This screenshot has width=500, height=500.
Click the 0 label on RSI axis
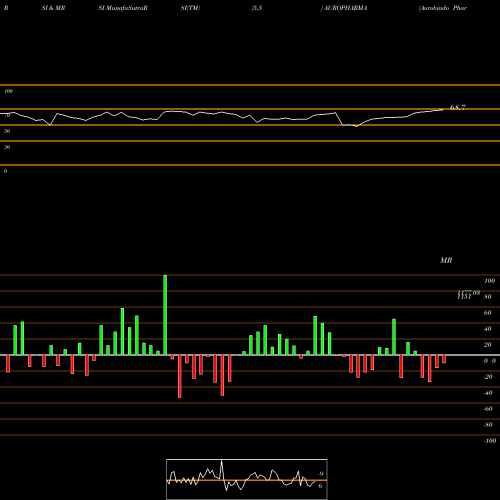pyautogui.click(x=5, y=171)
